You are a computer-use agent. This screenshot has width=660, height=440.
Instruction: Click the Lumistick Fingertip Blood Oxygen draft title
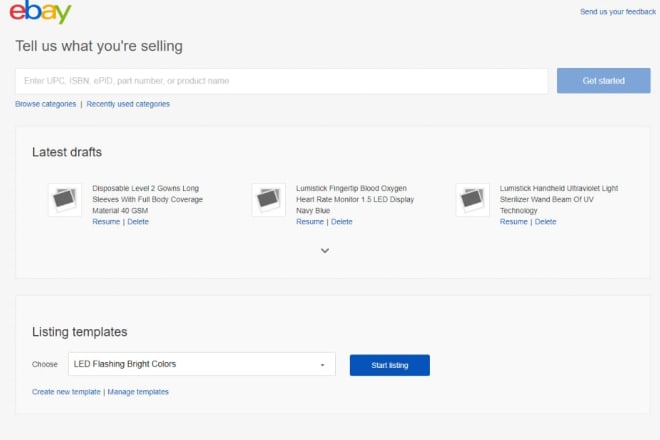pos(355,199)
